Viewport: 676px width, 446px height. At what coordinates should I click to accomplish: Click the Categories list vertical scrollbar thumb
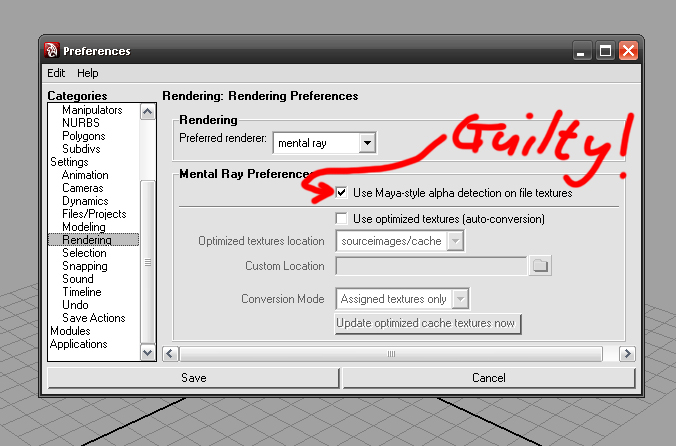point(147,262)
